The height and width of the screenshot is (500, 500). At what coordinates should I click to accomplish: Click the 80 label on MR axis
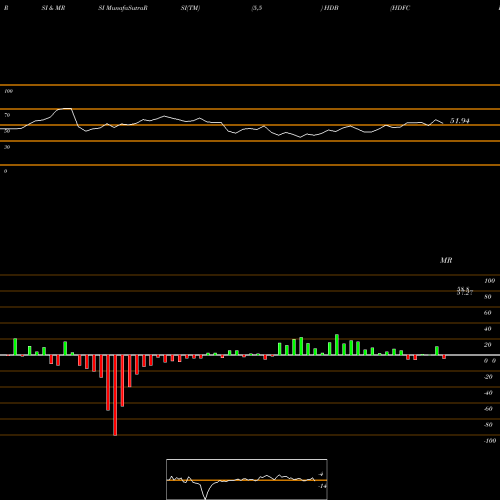(x=488, y=297)
